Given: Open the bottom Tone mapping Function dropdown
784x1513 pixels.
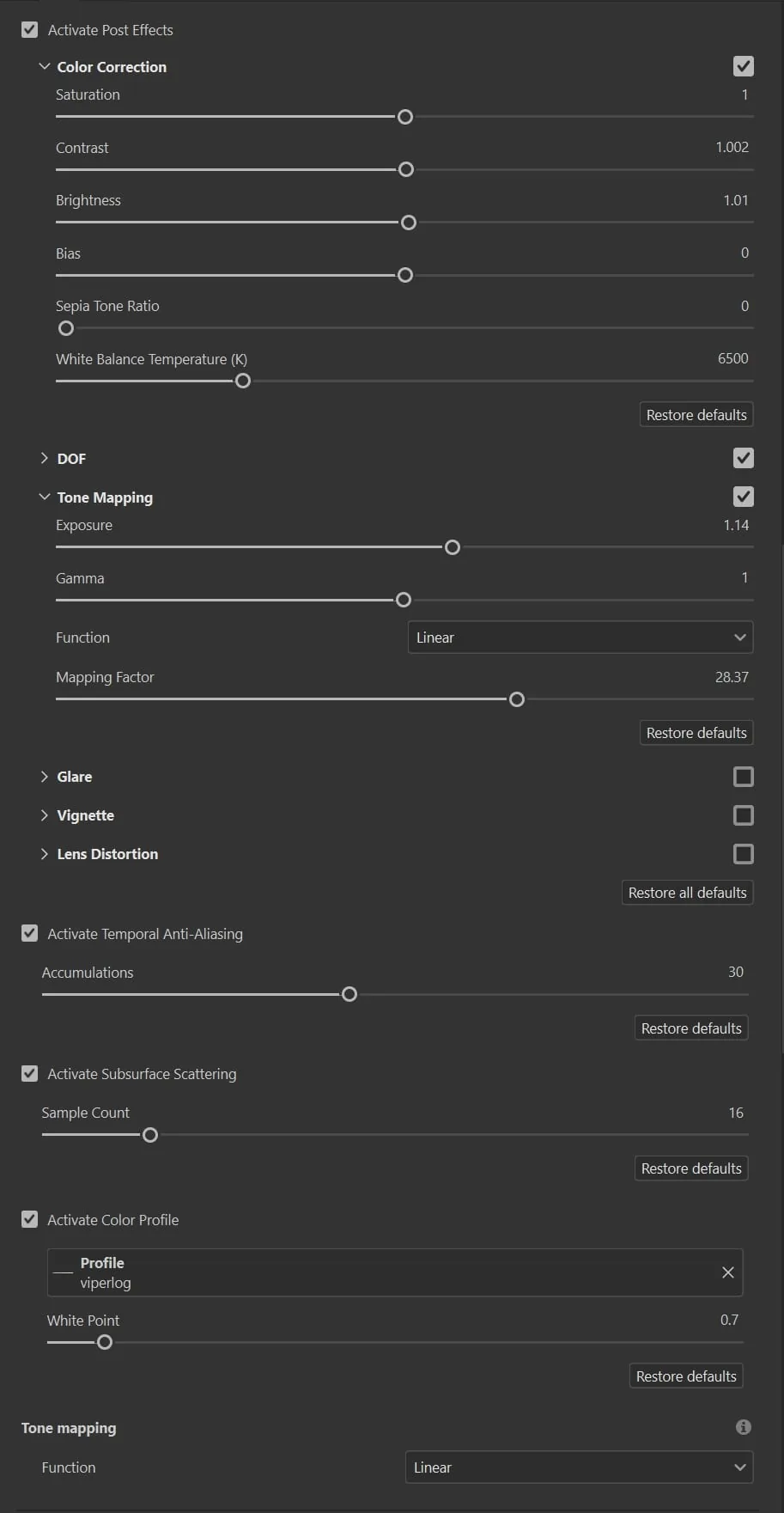Looking at the screenshot, I should coord(579,1467).
